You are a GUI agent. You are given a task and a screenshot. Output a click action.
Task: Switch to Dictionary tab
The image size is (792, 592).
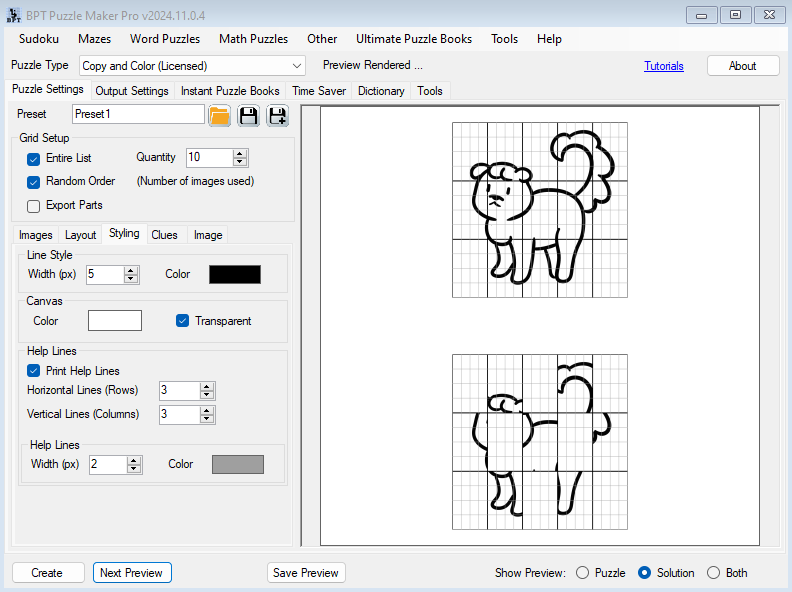pos(381,91)
